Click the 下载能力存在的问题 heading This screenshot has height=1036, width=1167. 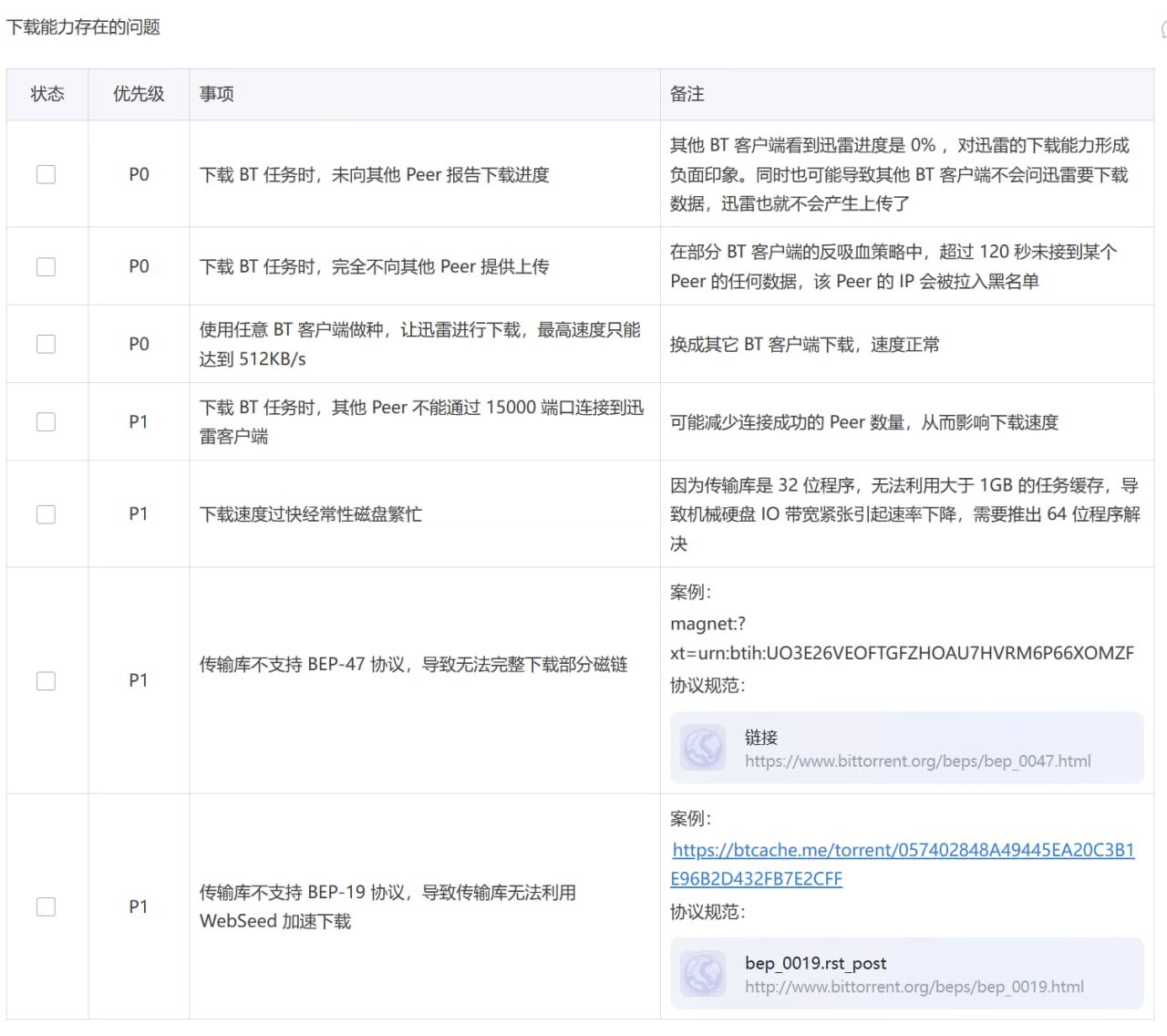click(83, 27)
